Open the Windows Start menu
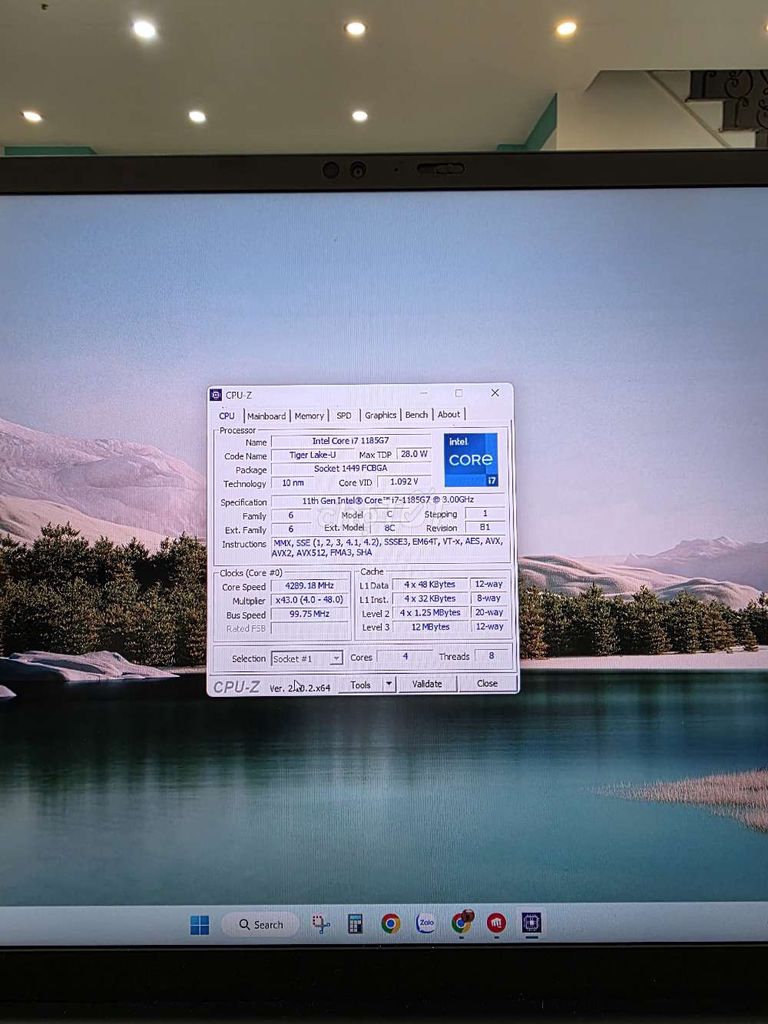This screenshot has width=768, height=1024. click(200, 925)
